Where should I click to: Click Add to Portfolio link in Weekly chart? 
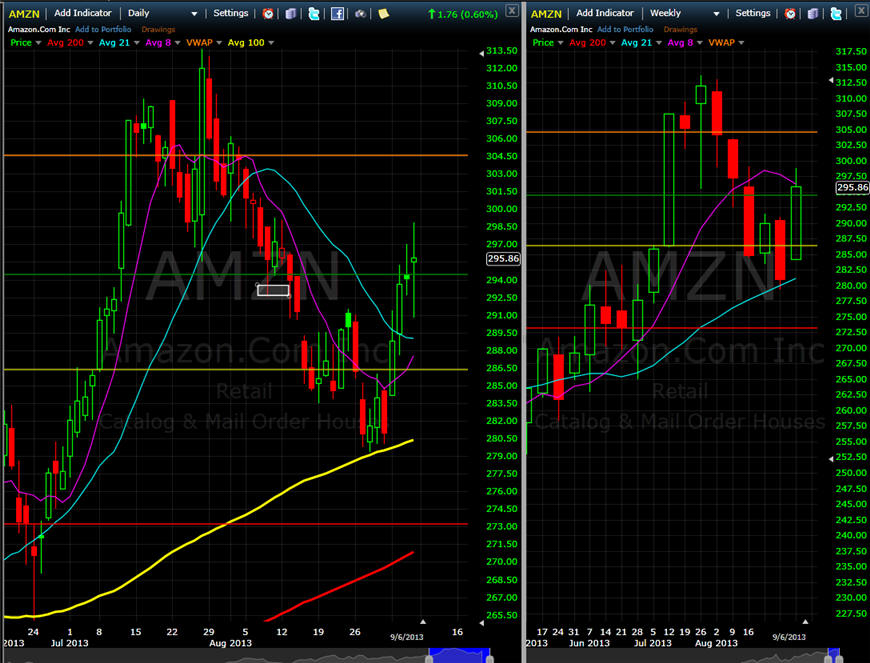tap(625, 29)
